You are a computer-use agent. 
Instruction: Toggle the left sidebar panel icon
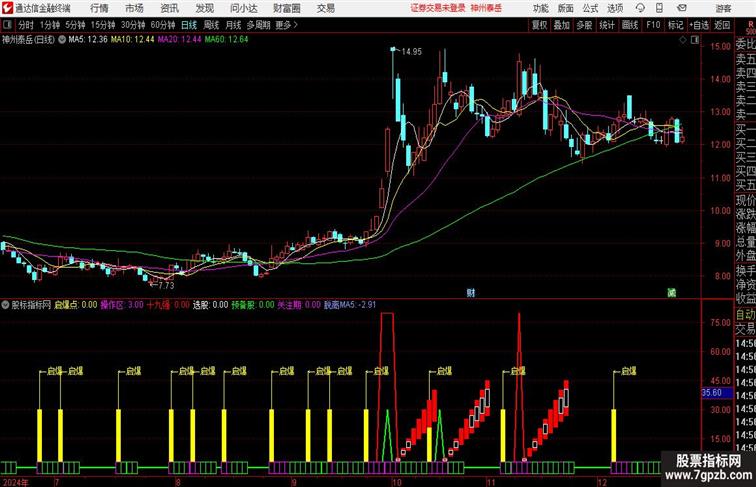coord(7,25)
